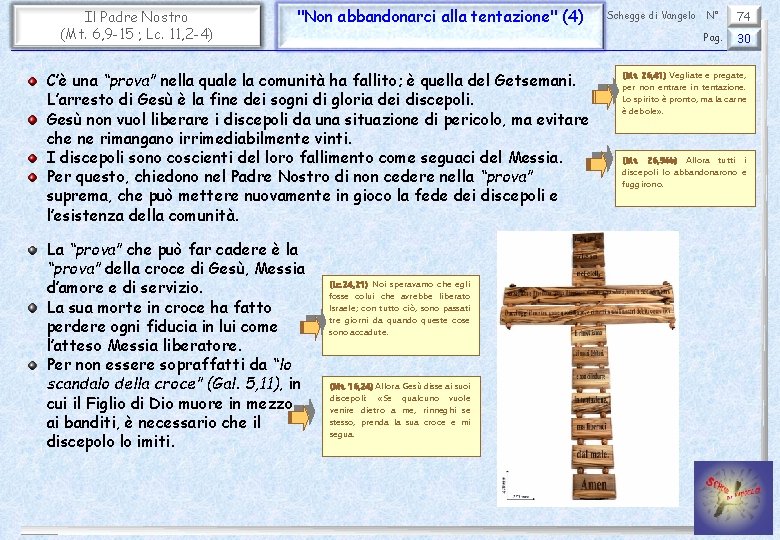Click the text "scandalo della croce (Gal. 5,11)"
Image resolution: width=780 pixels, height=540 pixels.
[165, 384]
